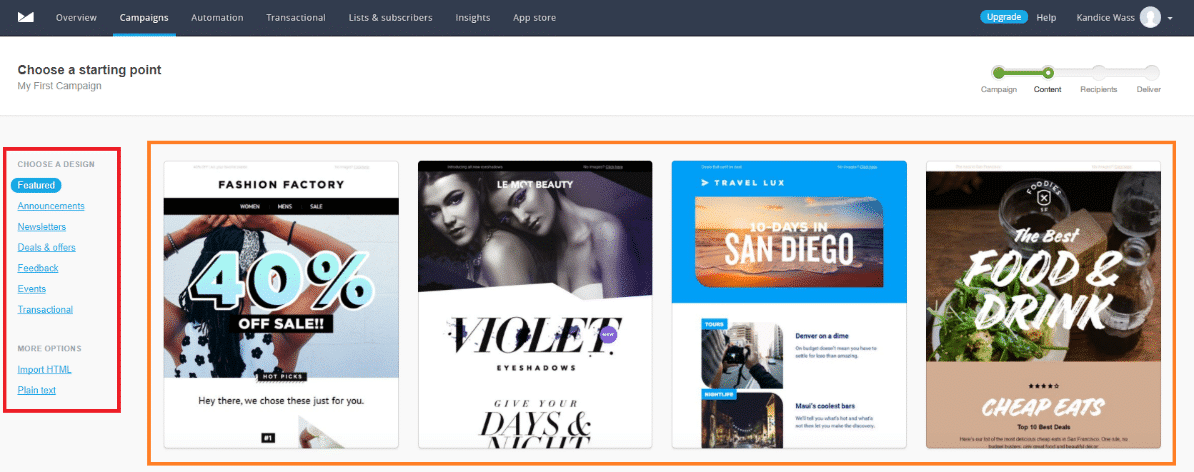Jump to the Deliver progress step

click(x=1151, y=73)
